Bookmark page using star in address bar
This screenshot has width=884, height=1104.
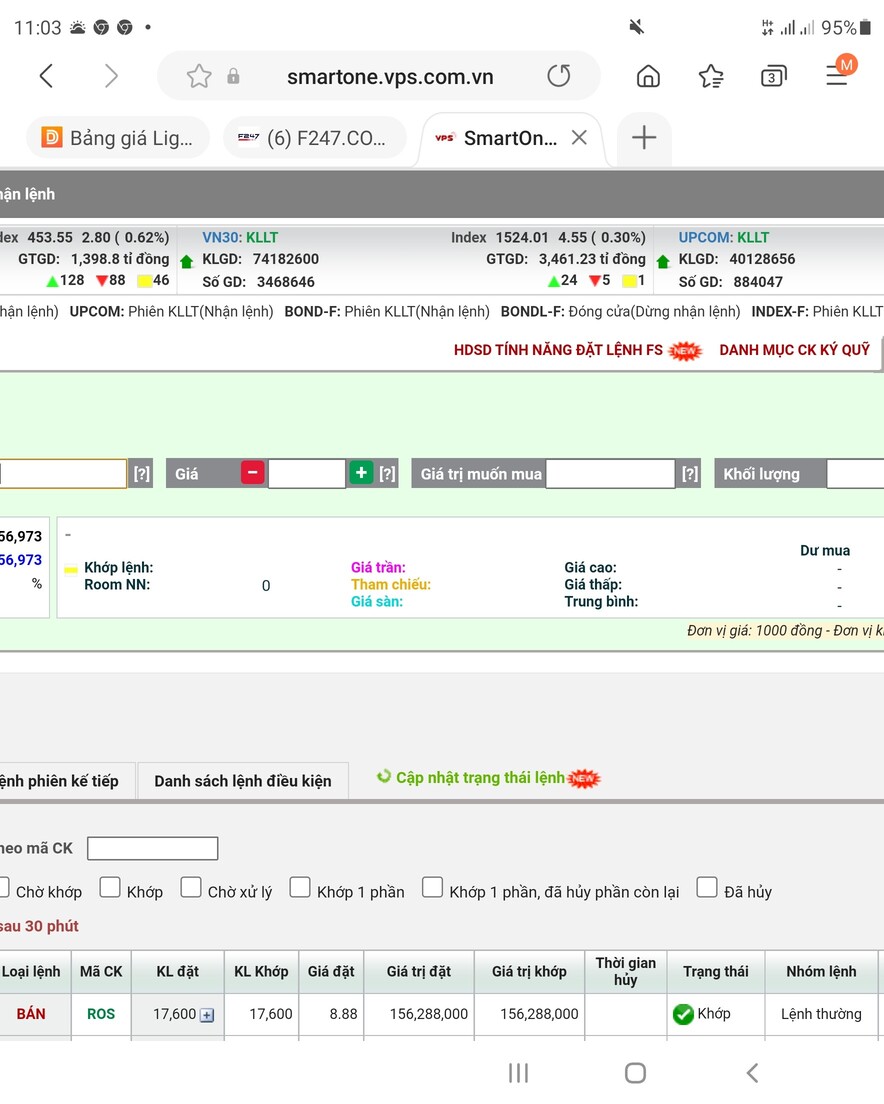tap(199, 76)
